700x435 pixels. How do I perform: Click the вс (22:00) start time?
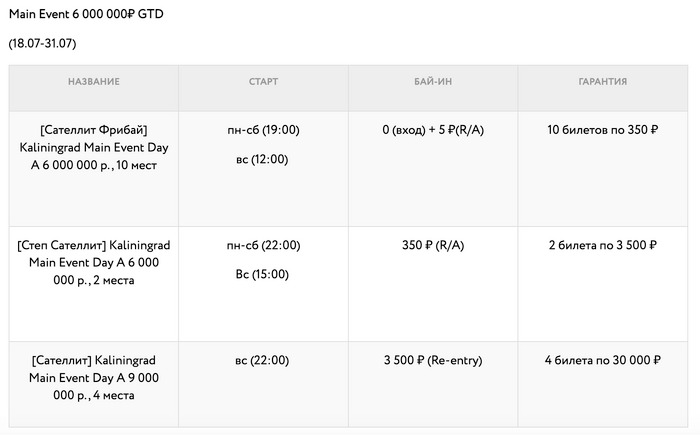(x=263, y=360)
